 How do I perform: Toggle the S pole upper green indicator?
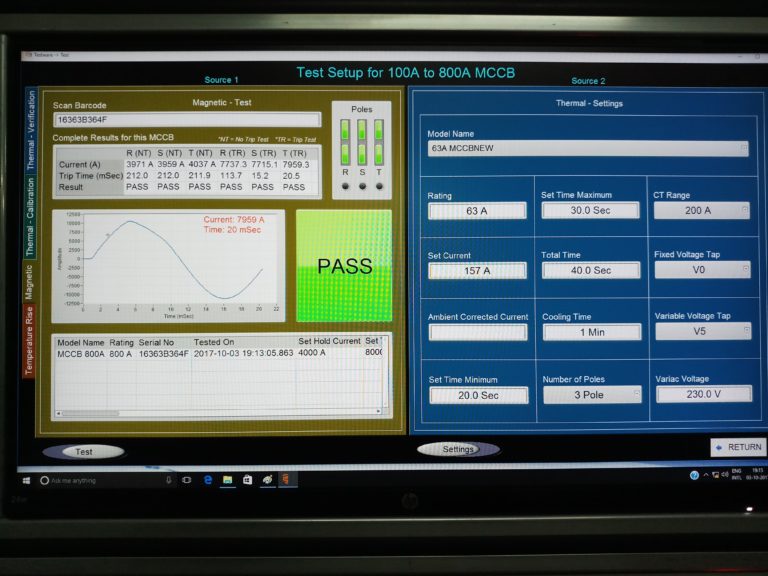coord(362,130)
